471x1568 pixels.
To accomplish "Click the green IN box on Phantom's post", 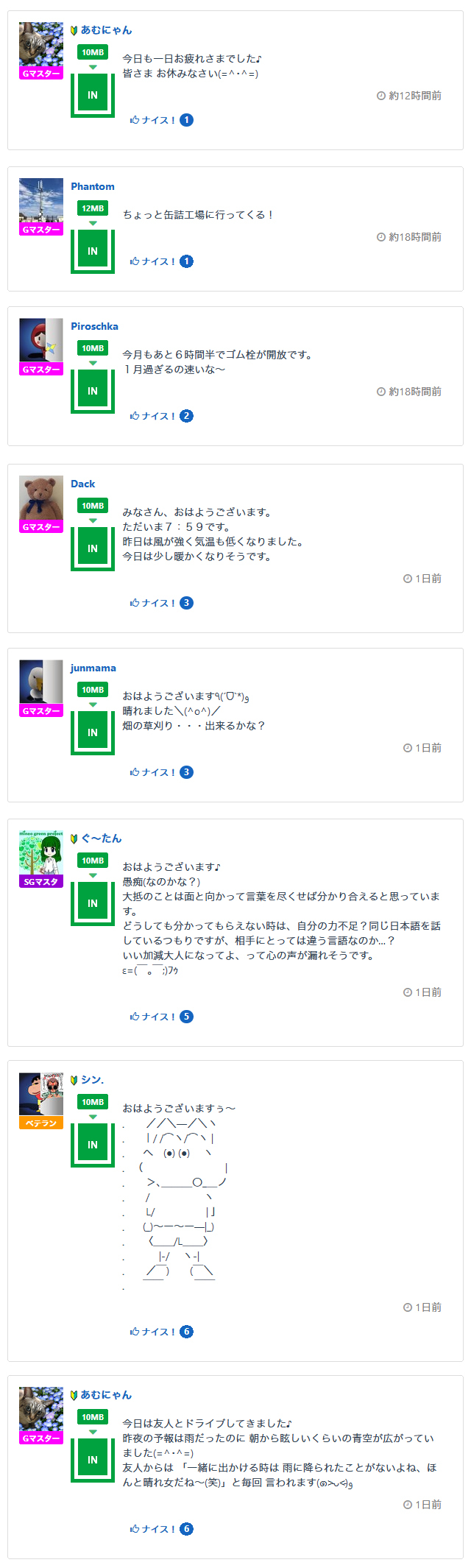I will pos(93,251).
